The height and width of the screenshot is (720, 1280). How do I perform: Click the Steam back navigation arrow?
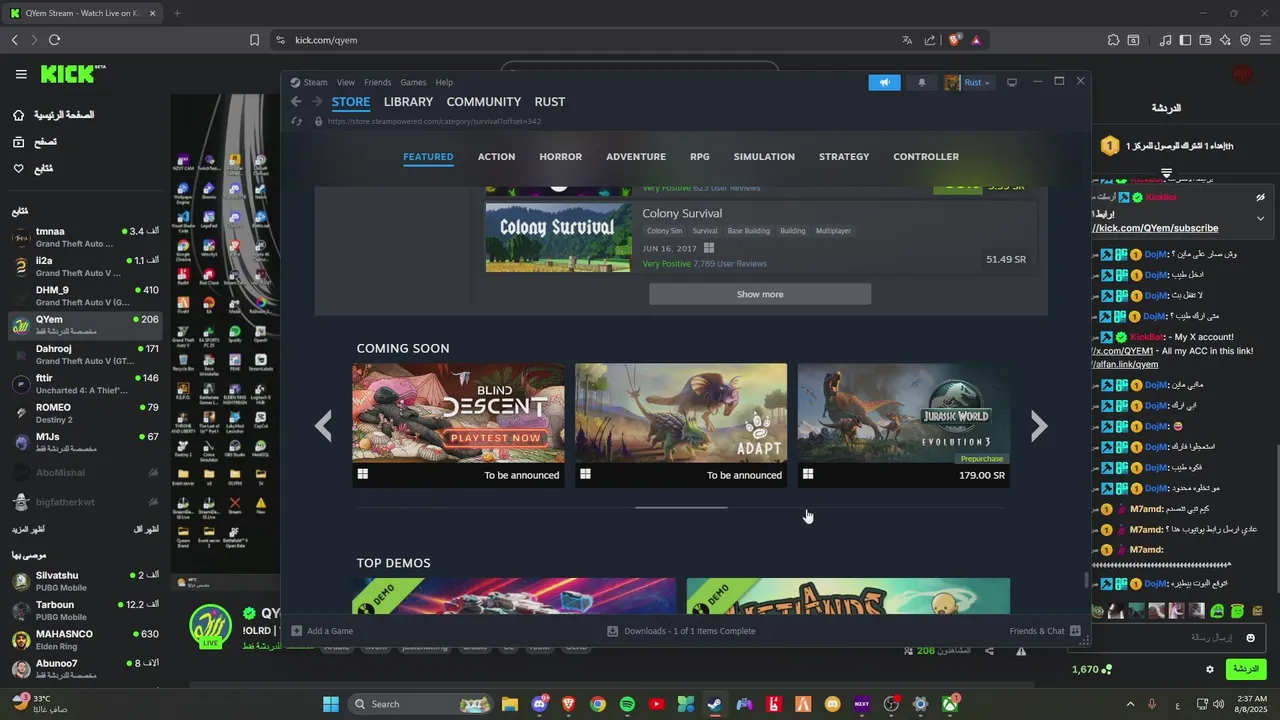tap(296, 102)
